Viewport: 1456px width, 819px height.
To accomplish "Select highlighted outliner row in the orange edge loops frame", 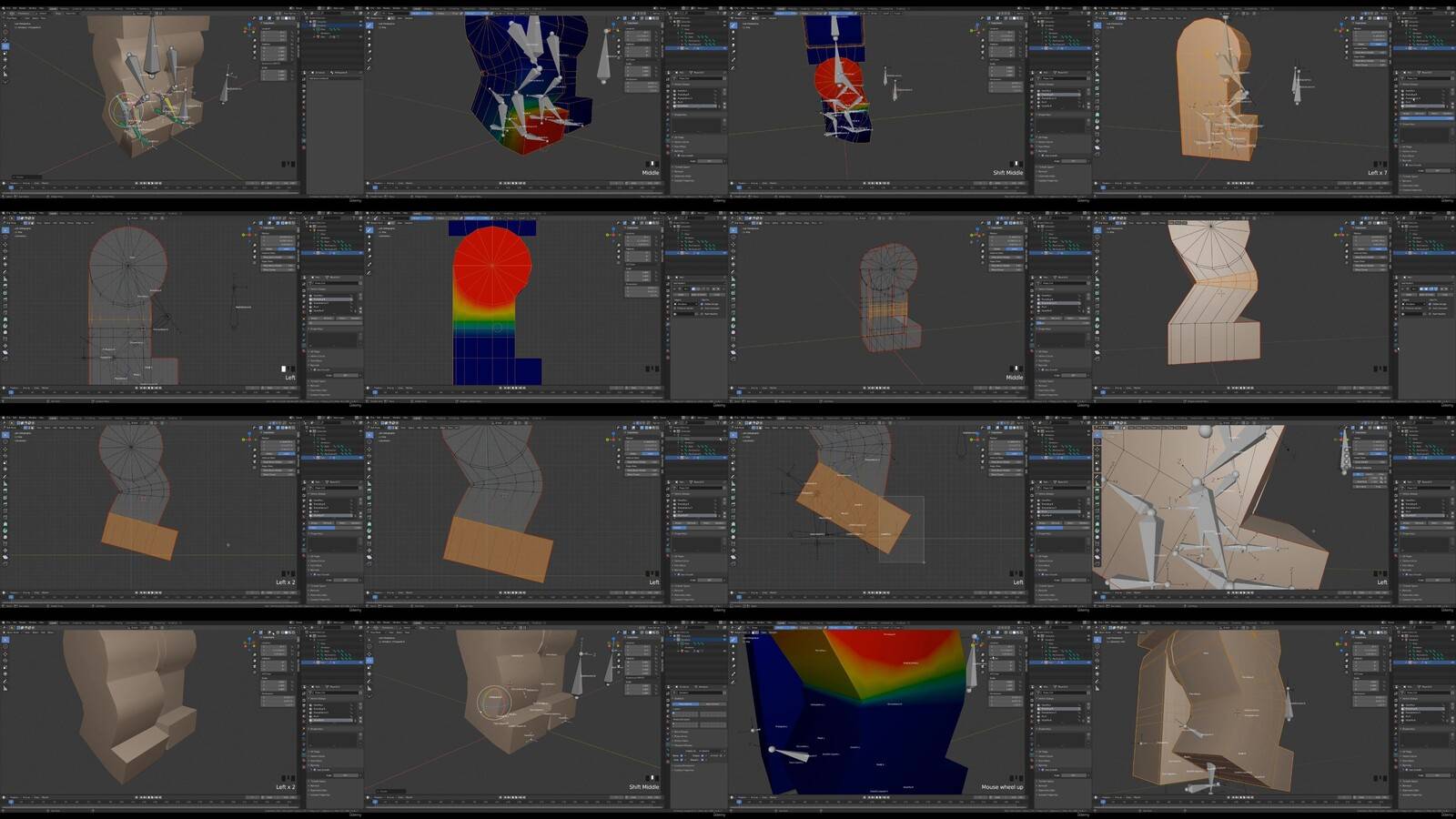I will tap(1060, 252).
